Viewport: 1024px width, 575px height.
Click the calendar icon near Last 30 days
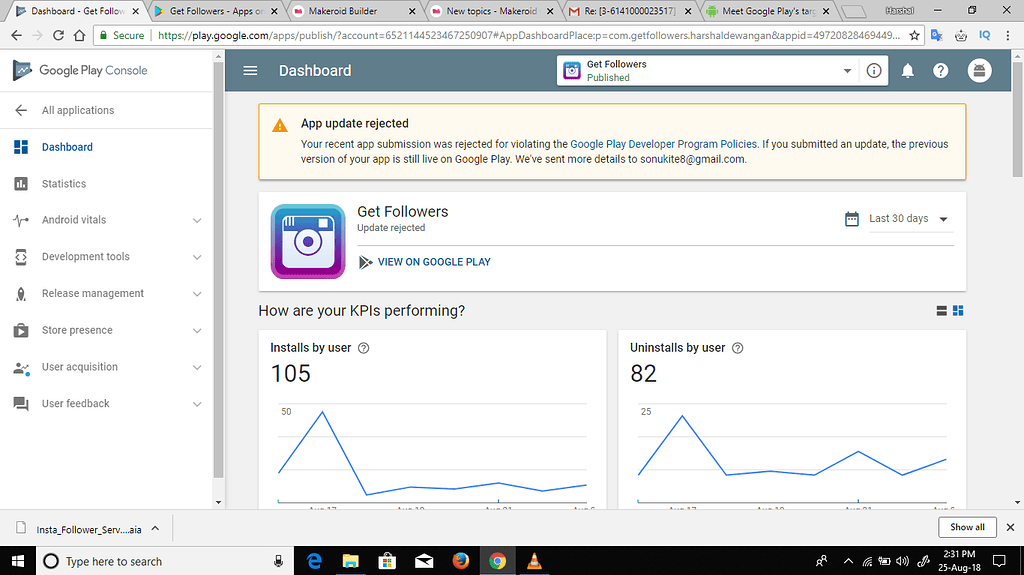point(852,219)
